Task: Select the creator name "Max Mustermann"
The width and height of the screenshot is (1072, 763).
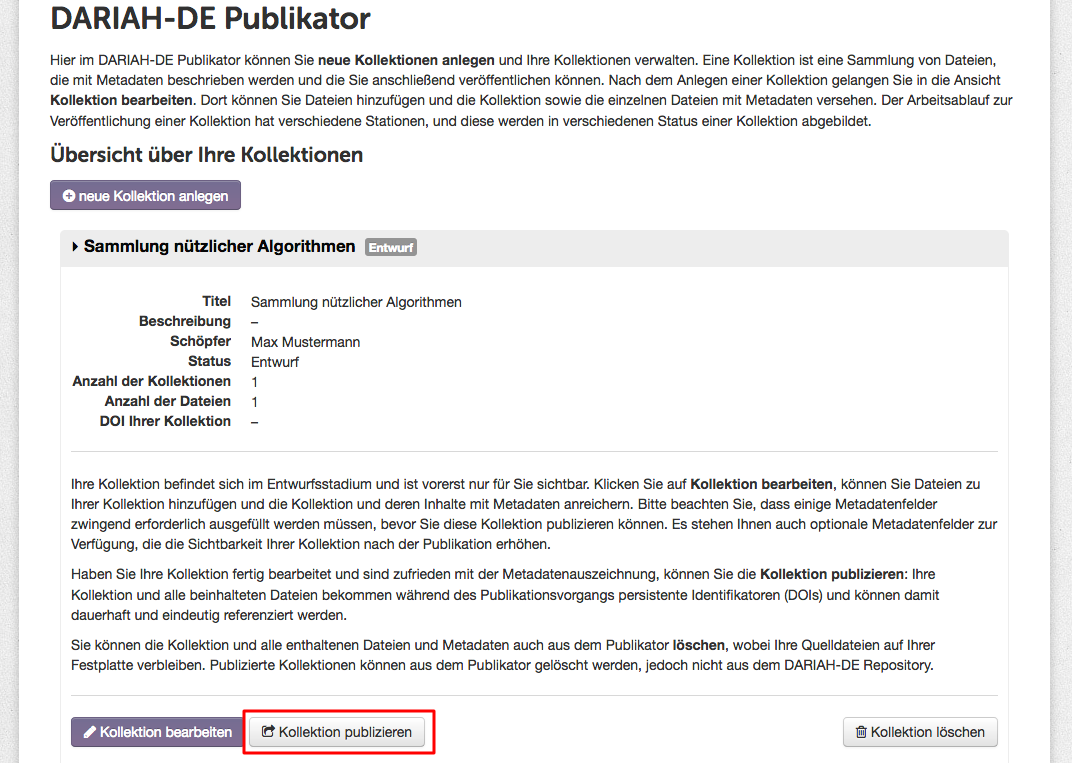Action: click(305, 341)
